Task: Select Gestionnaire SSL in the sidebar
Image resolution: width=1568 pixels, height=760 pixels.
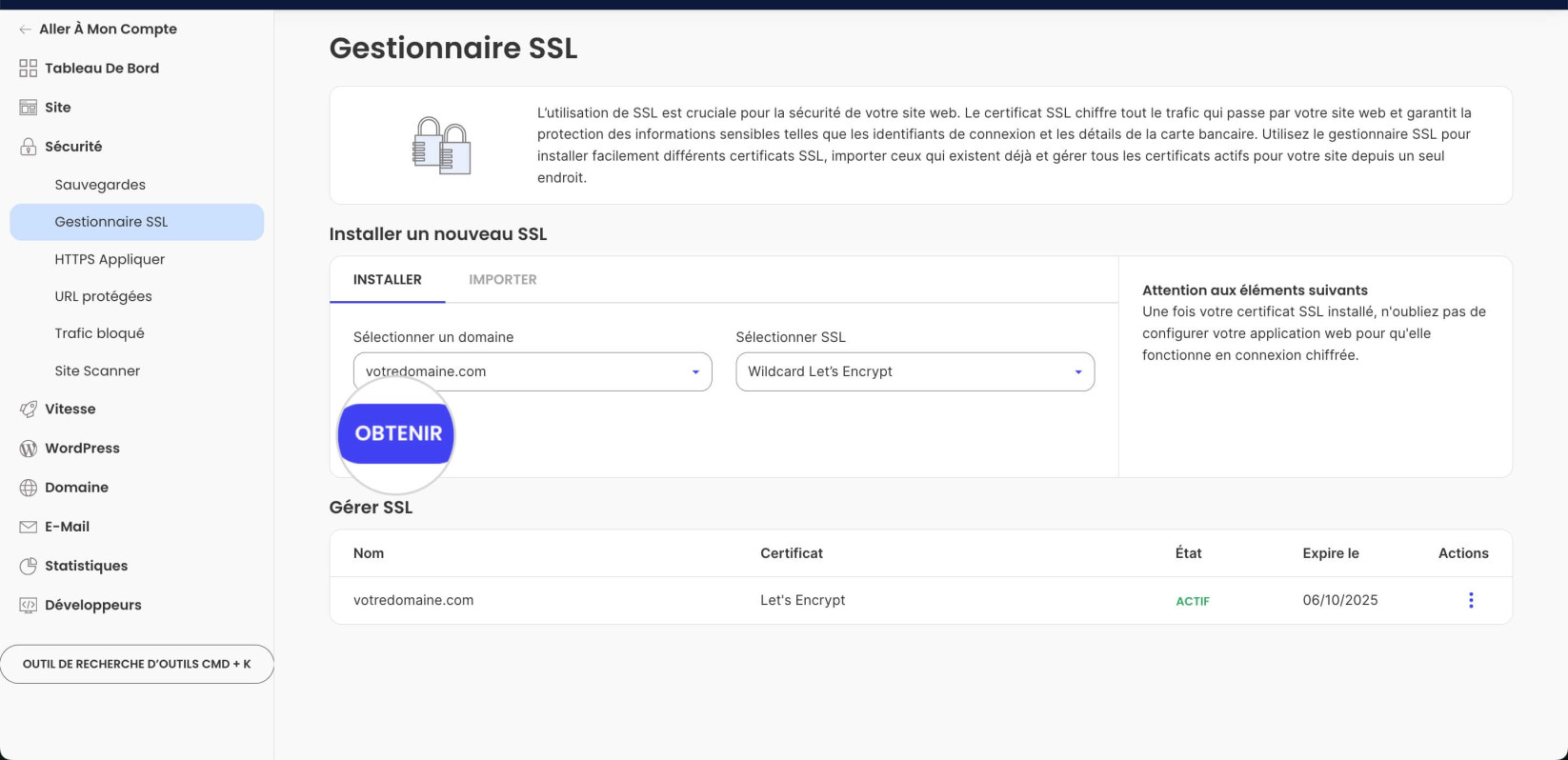Action: click(x=137, y=222)
